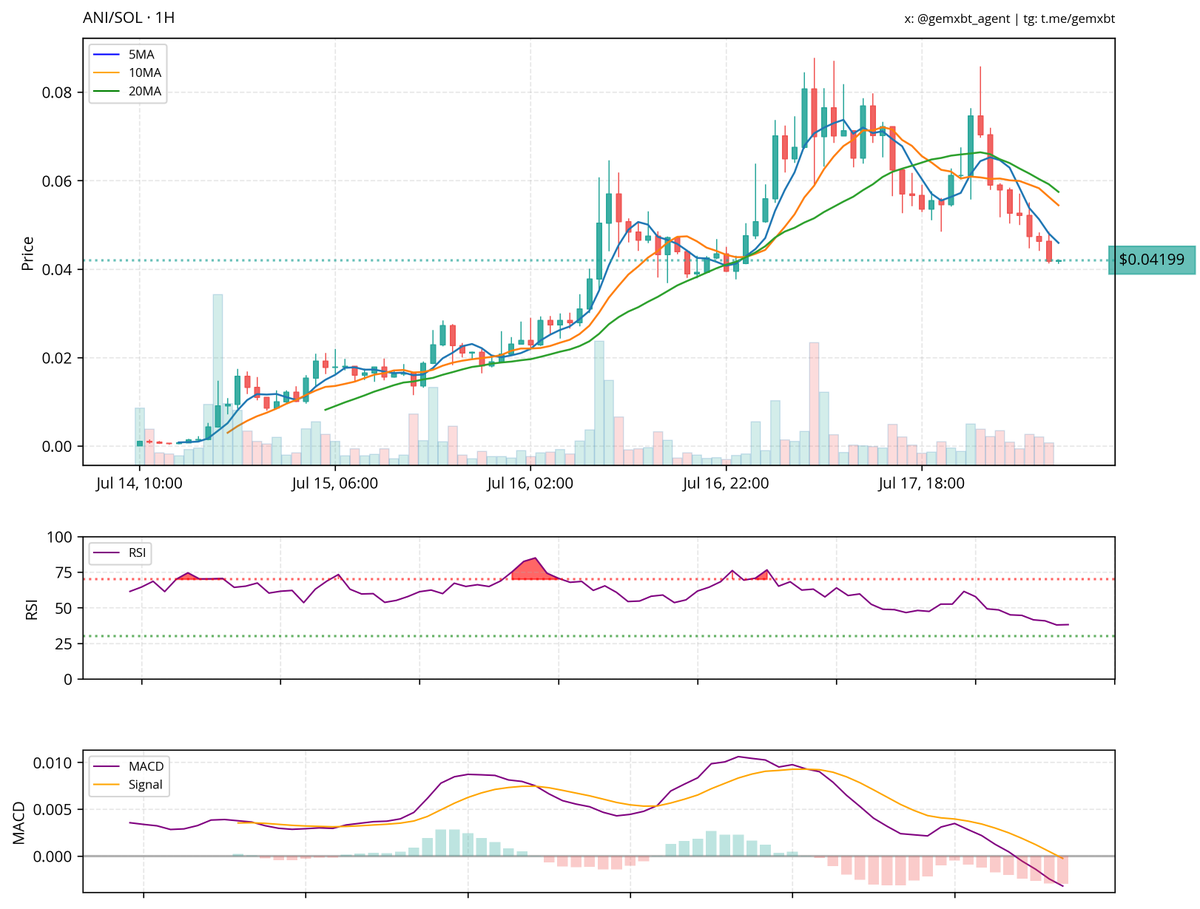Click the largest red overbought RSI peak
The height and width of the screenshot is (909, 1200).
[x=535, y=569]
